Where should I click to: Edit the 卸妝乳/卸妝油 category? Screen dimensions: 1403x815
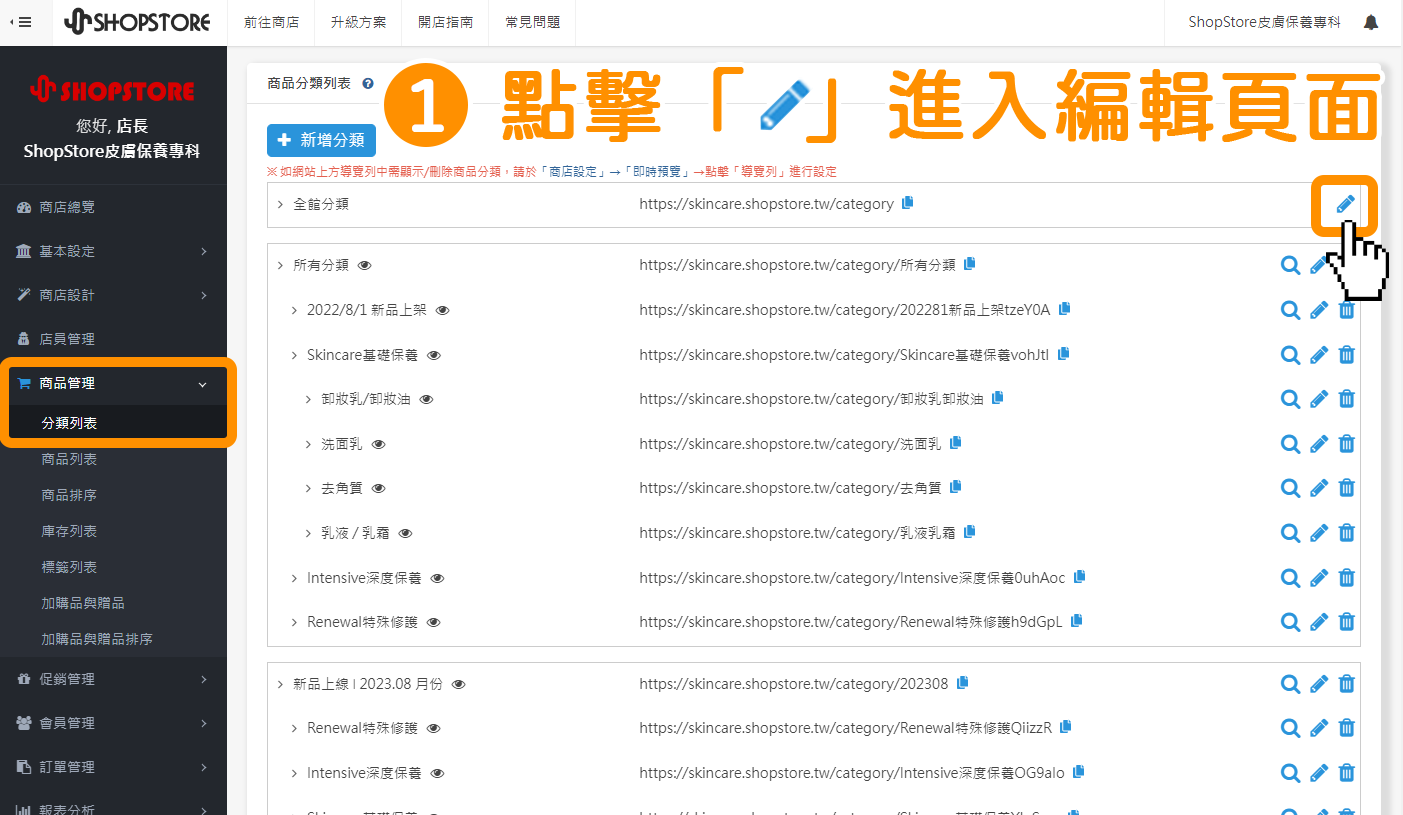coord(1319,399)
